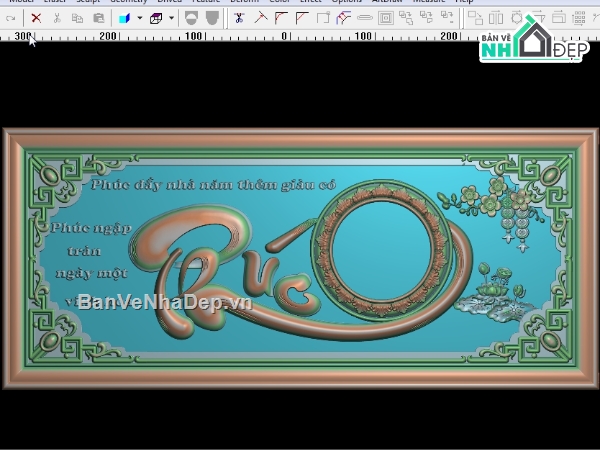This screenshot has width=600, height=450.
Task: Select the straight chamfer corner tool
Action: pos(302,18)
